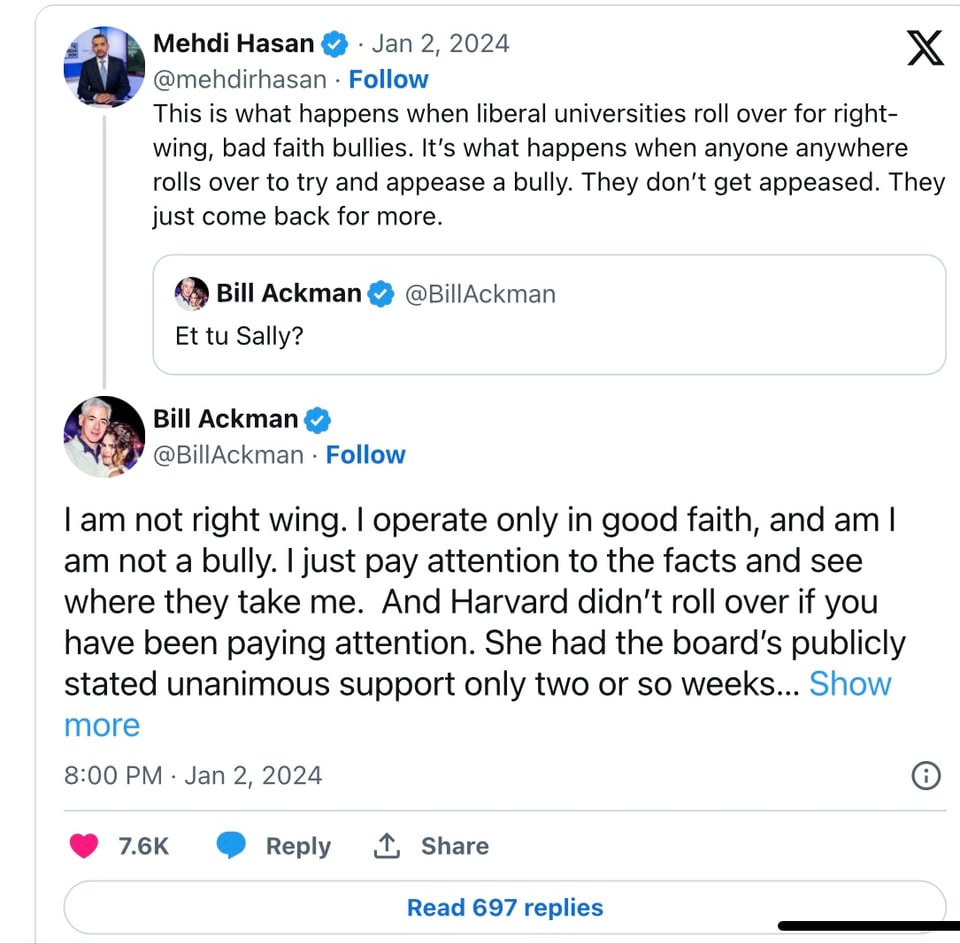Open Bill Ackman's large profile picture
The height and width of the screenshot is (944, 960).
[x=104, y=437]
